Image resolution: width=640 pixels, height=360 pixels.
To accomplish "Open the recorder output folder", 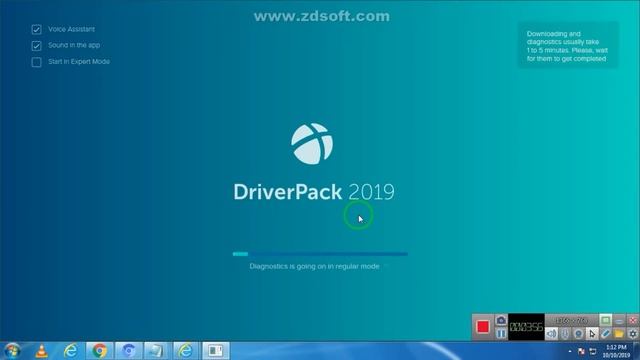I will point(619,334).
